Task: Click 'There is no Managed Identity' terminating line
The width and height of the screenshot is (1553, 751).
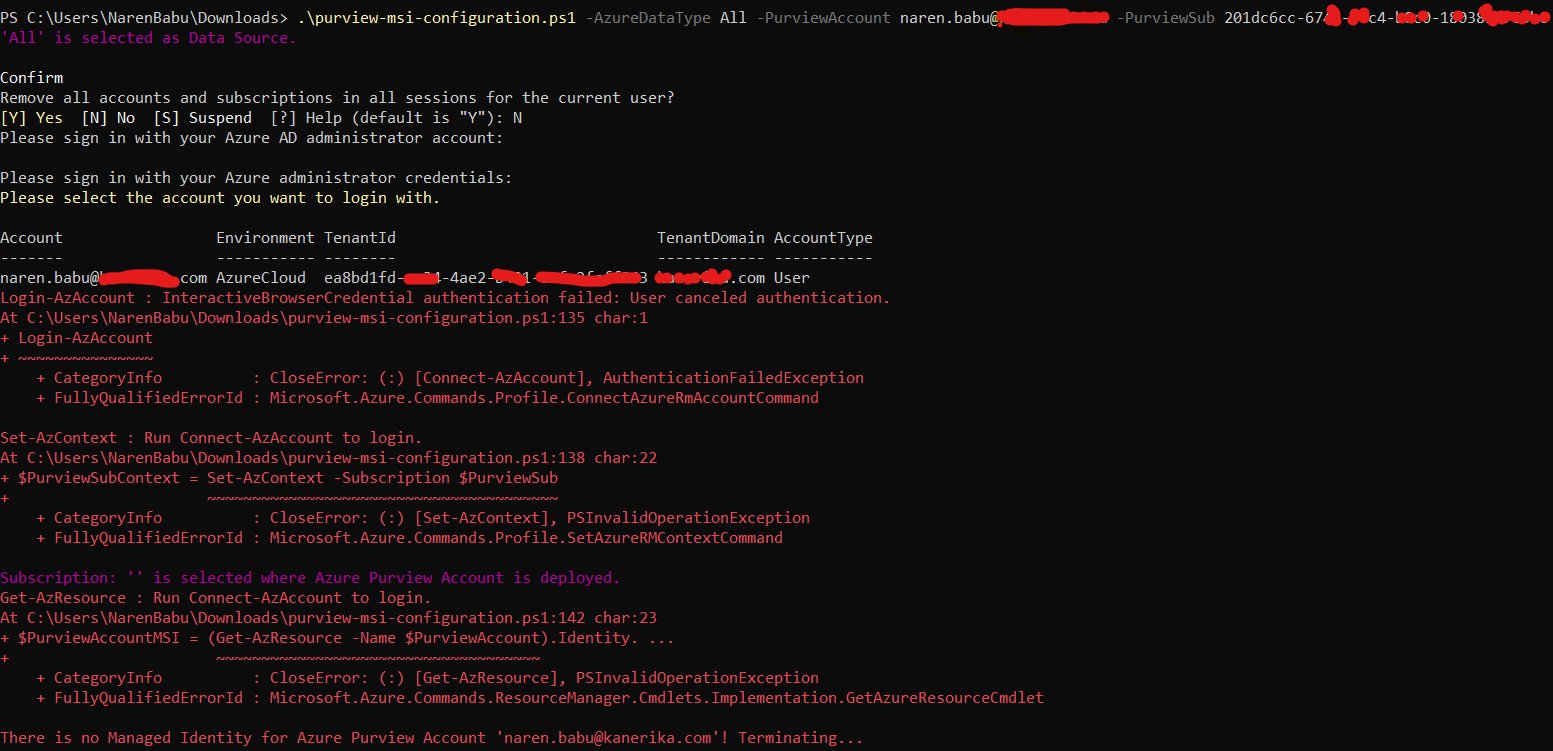Action: pos(432,738)
